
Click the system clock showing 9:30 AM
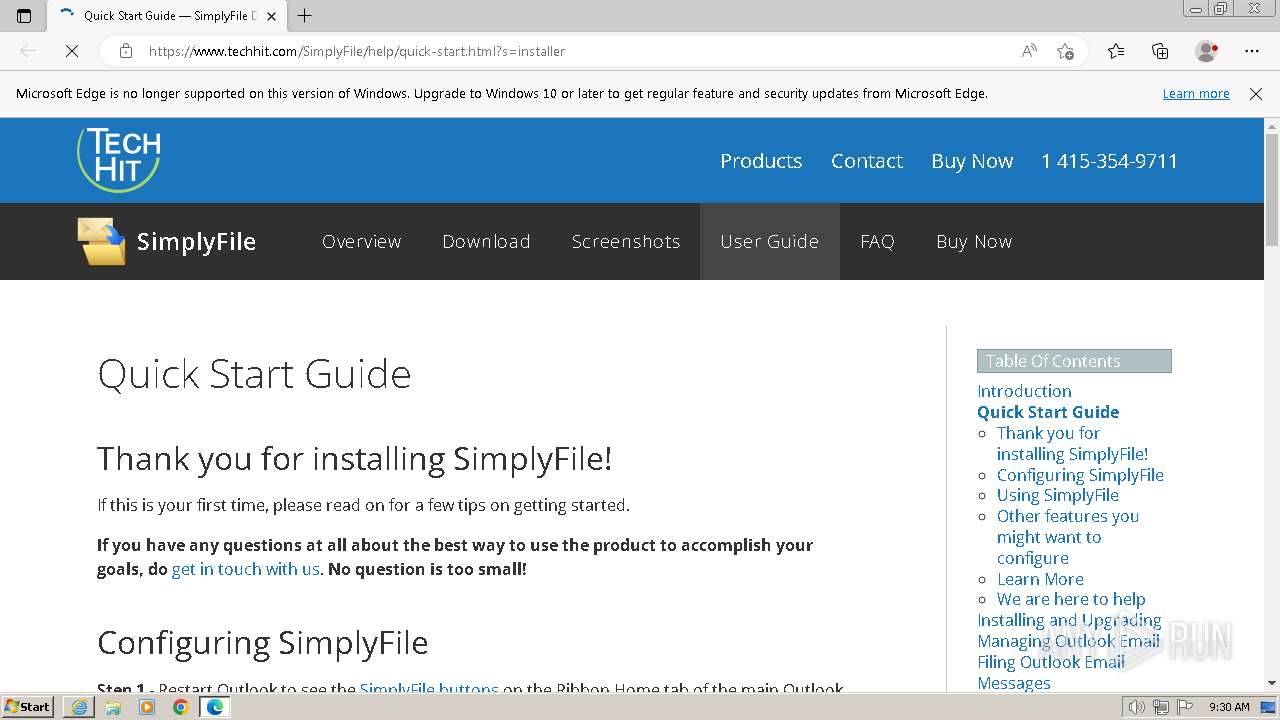[x=1229, y=707]
